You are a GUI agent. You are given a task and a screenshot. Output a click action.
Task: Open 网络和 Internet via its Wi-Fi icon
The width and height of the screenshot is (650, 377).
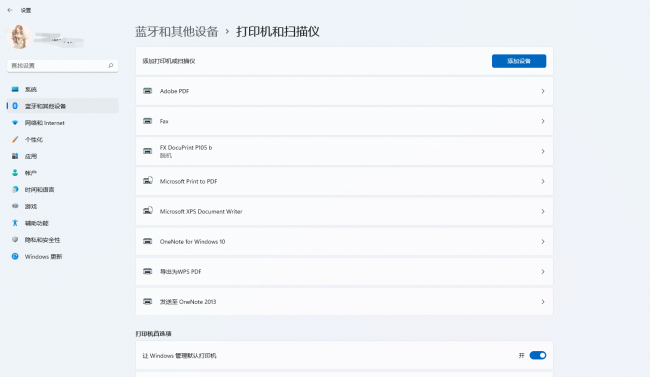[15, 123]
